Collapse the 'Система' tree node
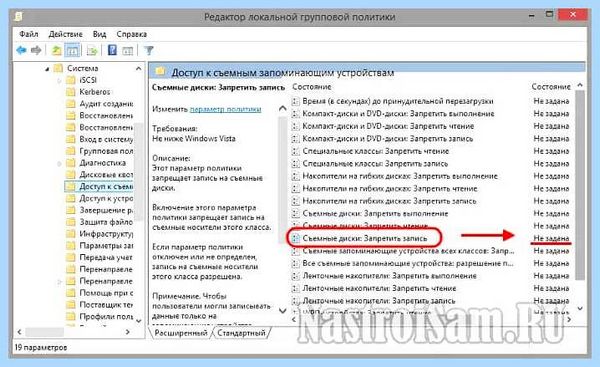Viewport: 600px width, 367px height. coord(47,69)
